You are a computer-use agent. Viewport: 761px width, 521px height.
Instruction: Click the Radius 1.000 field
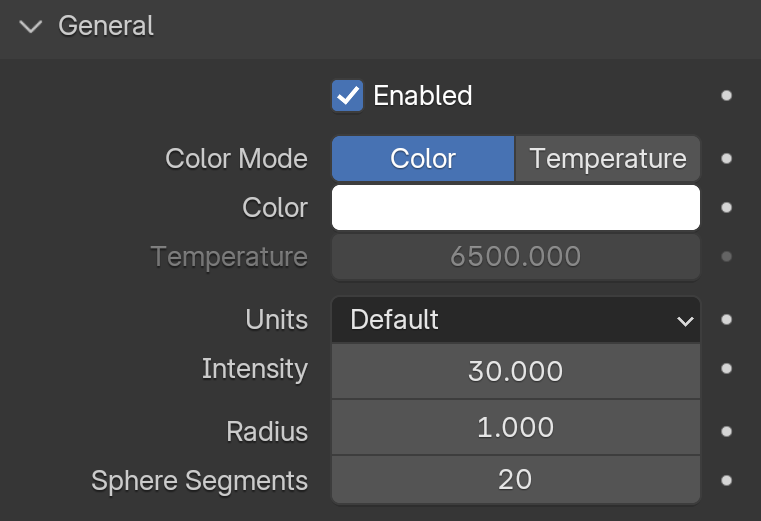point(516,427)
